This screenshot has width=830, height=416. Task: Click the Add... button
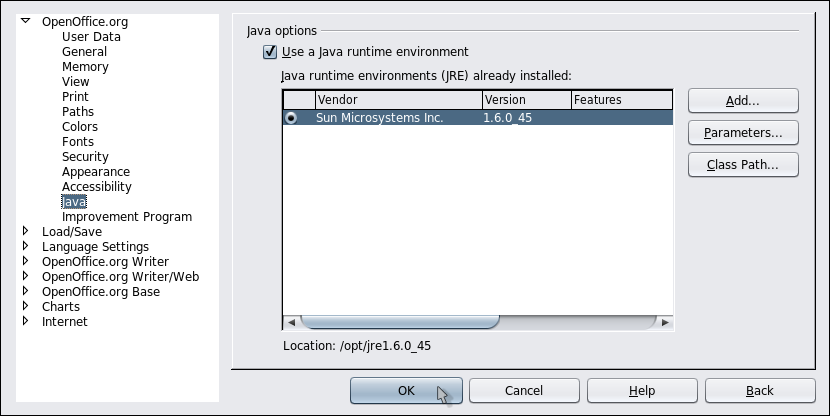743,101
